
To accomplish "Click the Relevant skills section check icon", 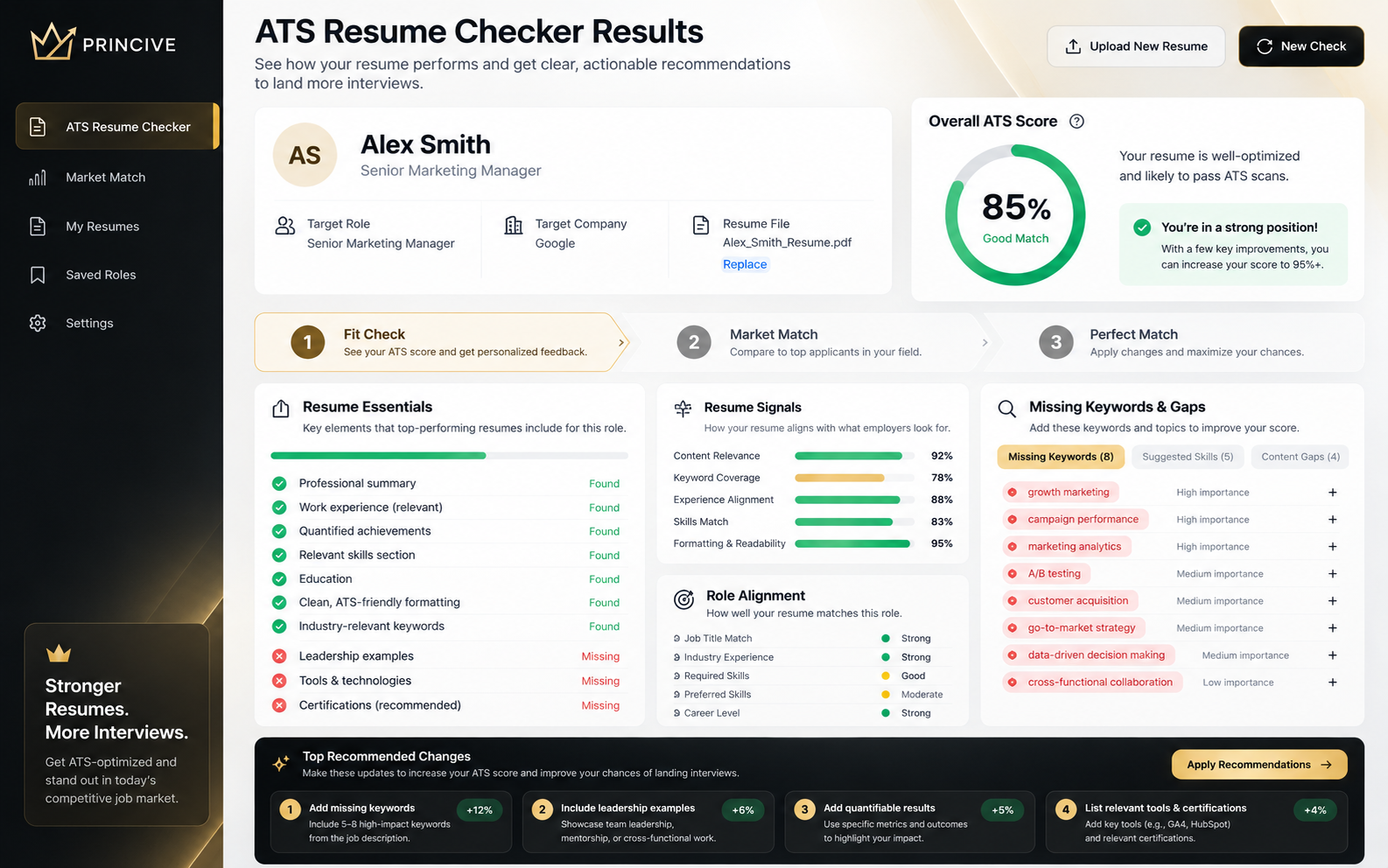I will pyautogui.click(x=279, y=555).
